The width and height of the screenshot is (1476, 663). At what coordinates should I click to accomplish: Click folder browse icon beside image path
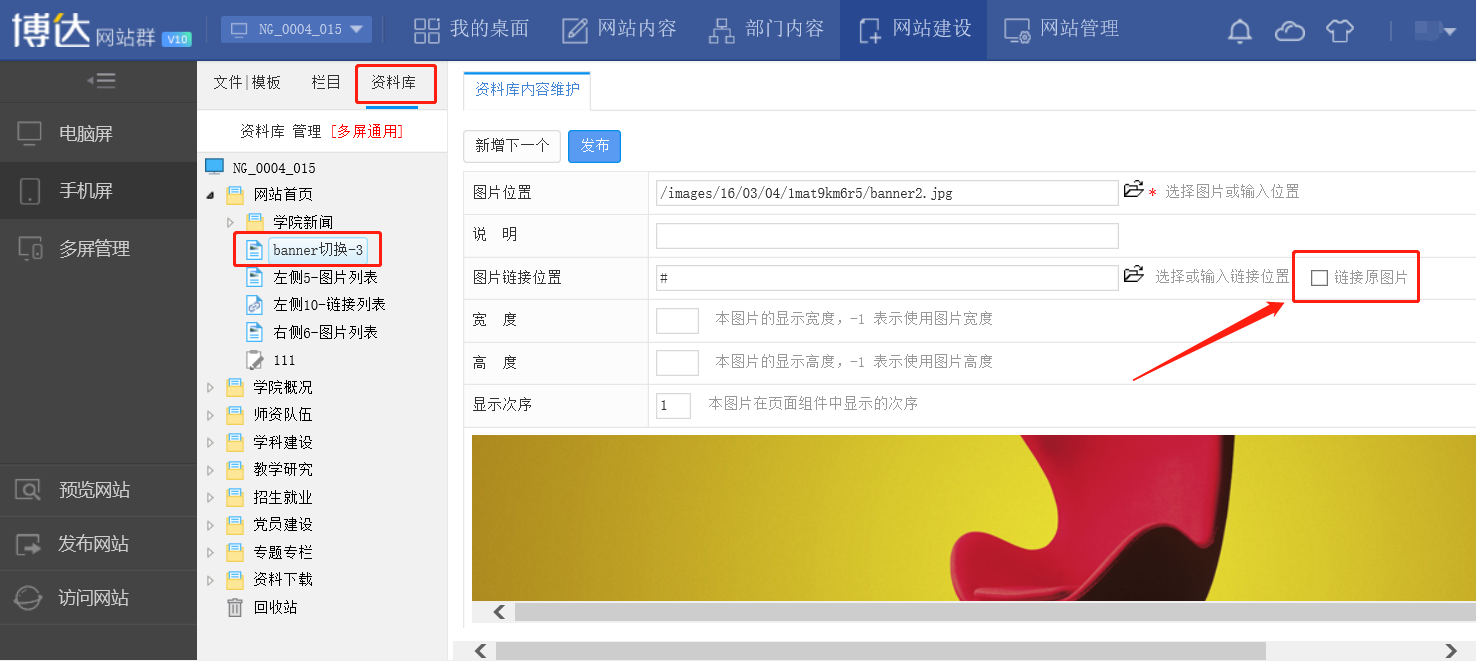[1133, 190]
